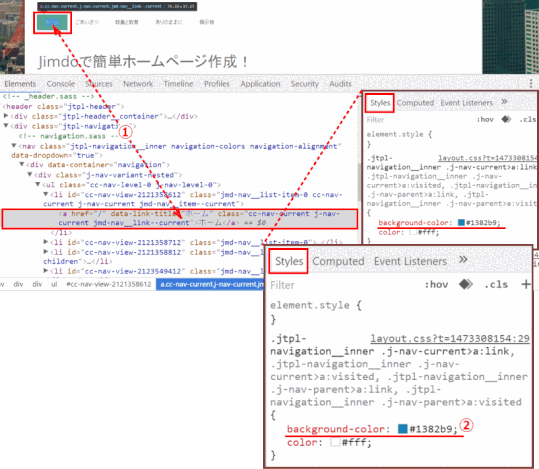Screen dimensions: 539x469
Task: Open the Security tab
Action: [305, 84]
